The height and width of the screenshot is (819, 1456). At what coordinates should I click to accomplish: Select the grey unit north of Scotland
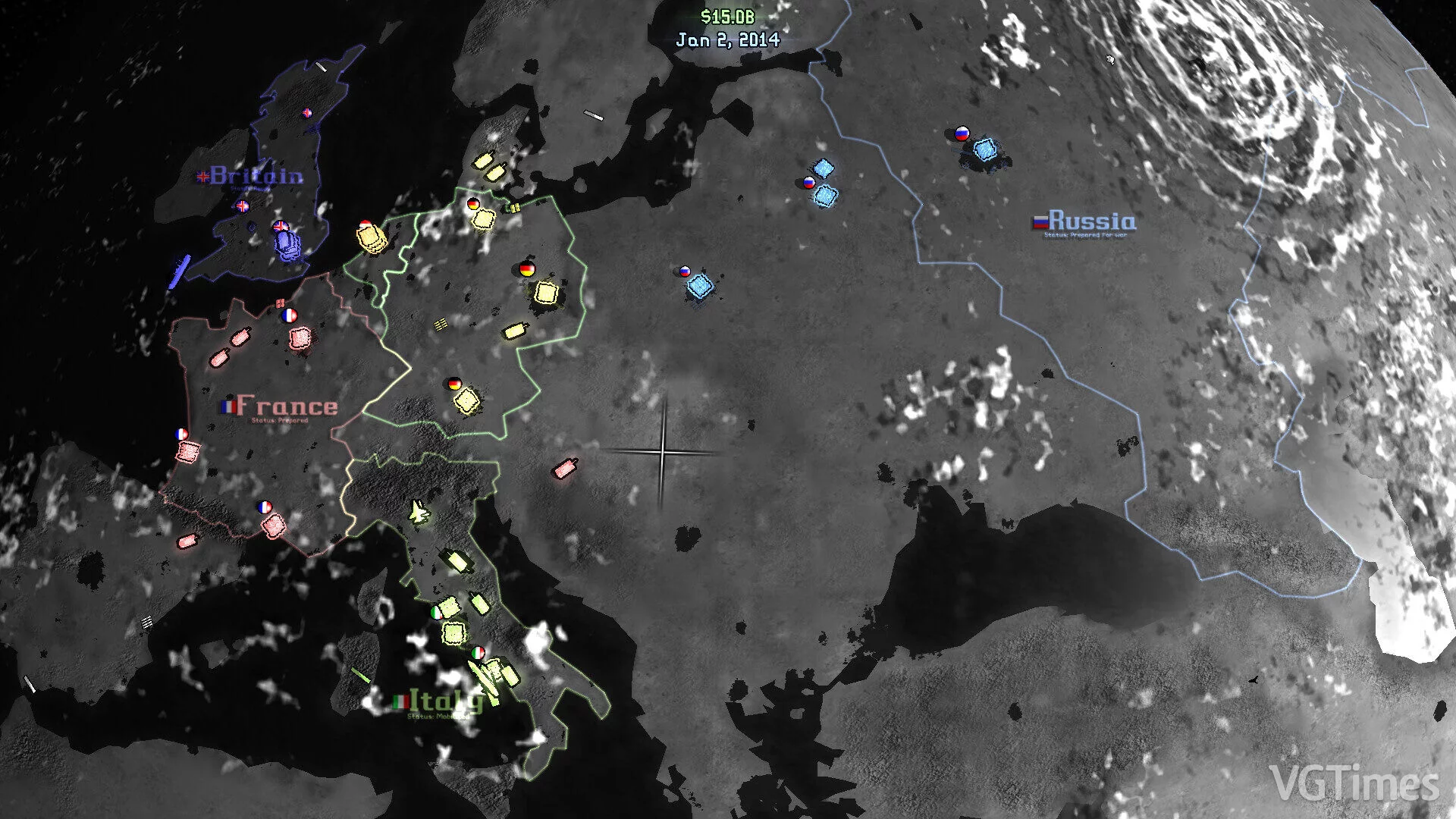tap(322, 67)
